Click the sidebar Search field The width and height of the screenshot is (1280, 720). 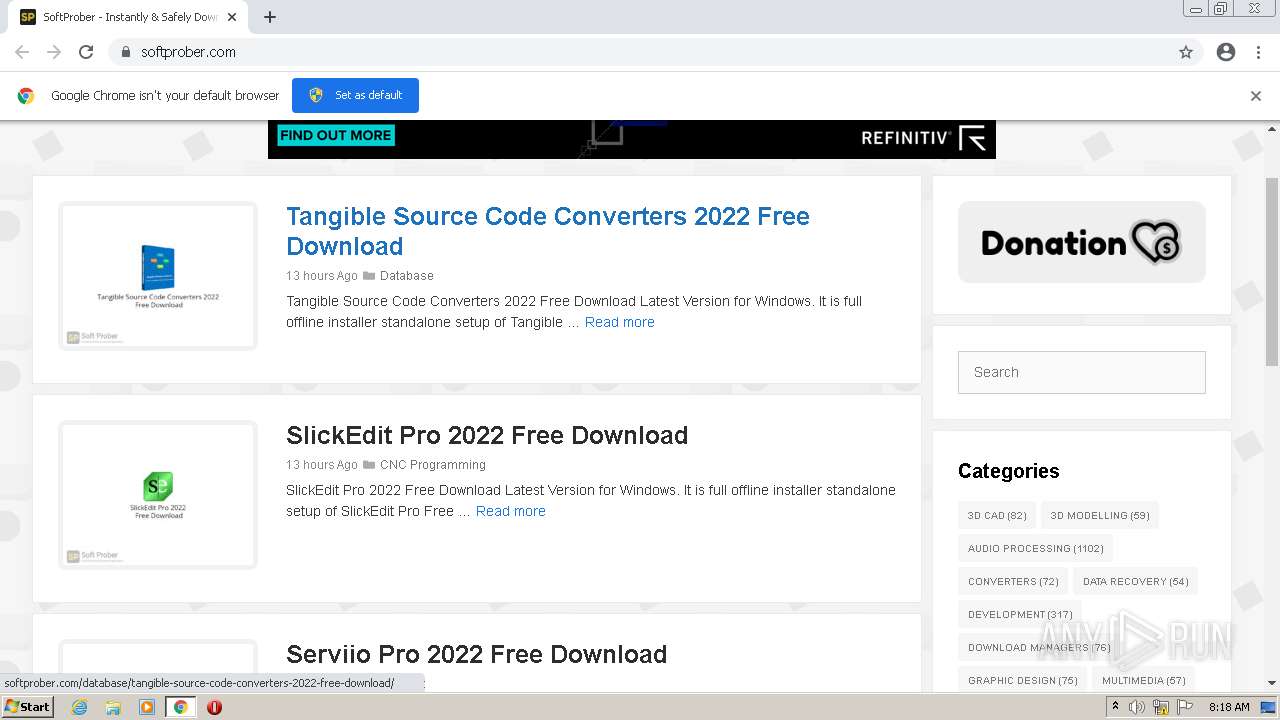pyautogui.click(x=1082, y=372)
